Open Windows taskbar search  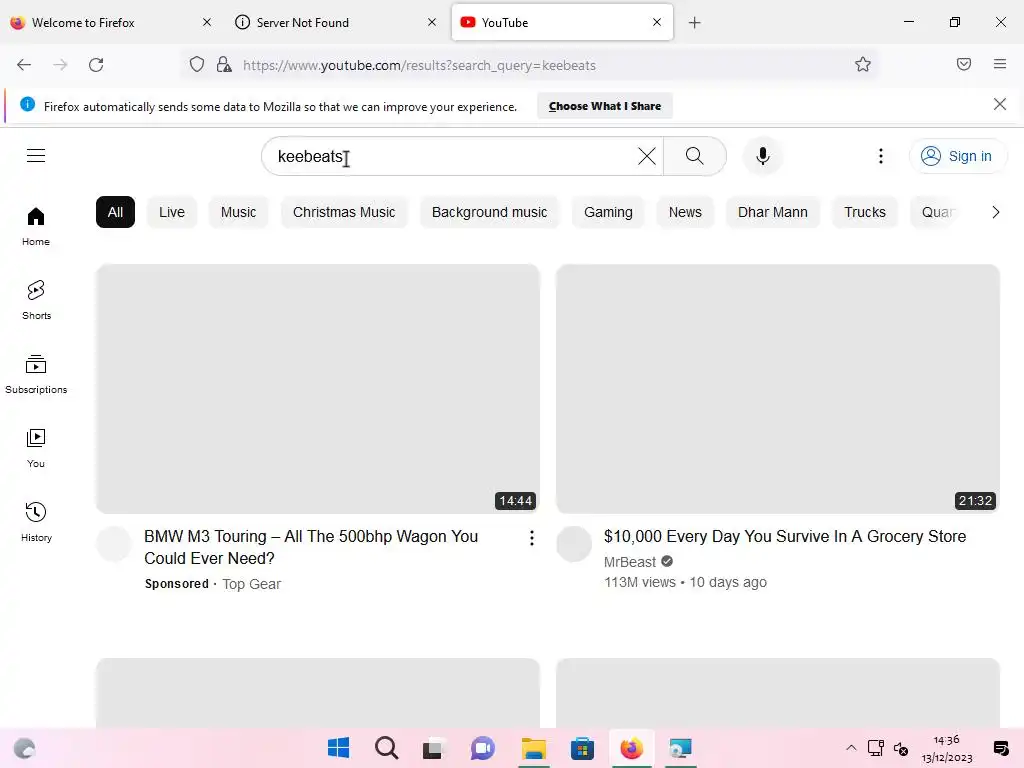tap(387, 748)
